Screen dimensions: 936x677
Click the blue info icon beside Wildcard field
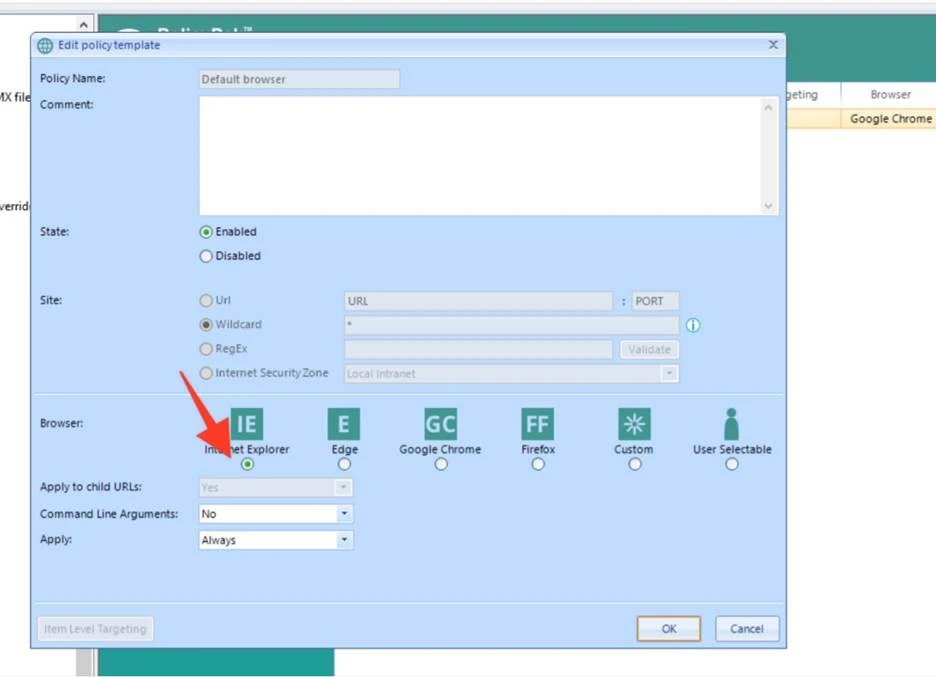693,325
